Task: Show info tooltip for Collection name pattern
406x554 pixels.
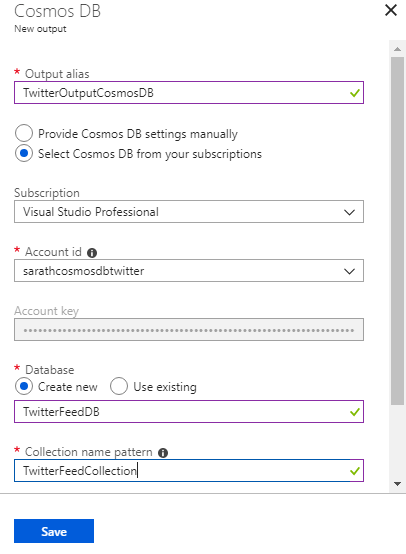Action: click(163, 453)
